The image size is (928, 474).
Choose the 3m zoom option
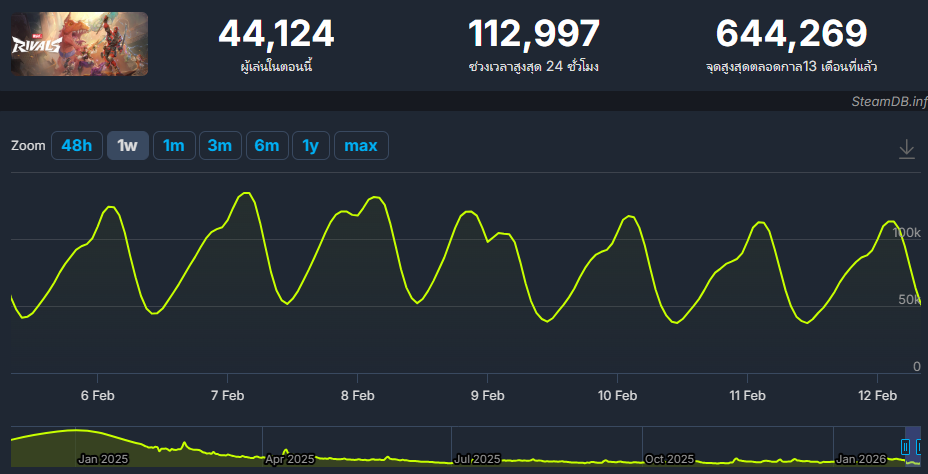(x=219, y=145)
